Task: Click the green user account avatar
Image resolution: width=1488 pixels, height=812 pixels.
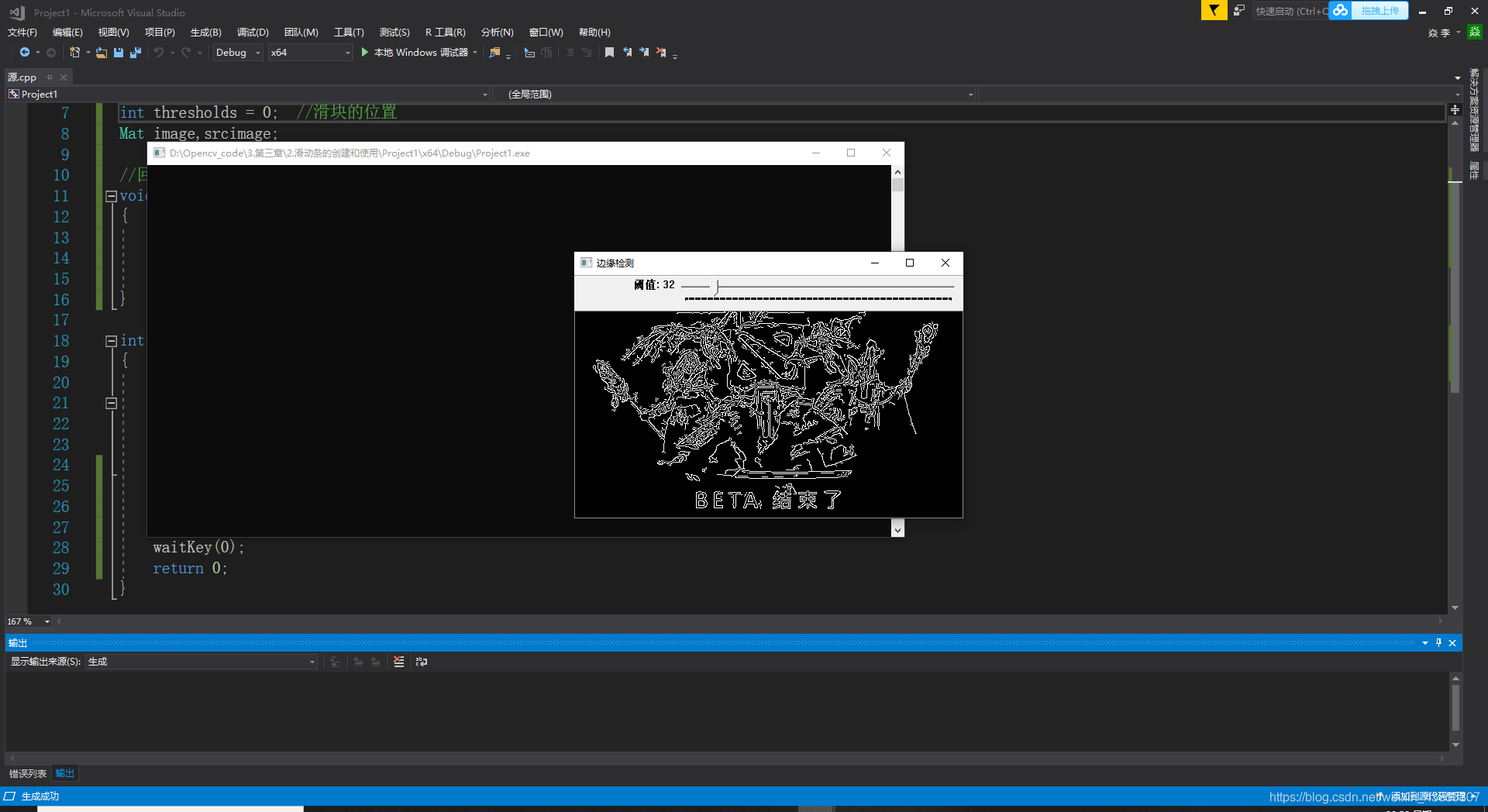Action: pos(1475,32)
